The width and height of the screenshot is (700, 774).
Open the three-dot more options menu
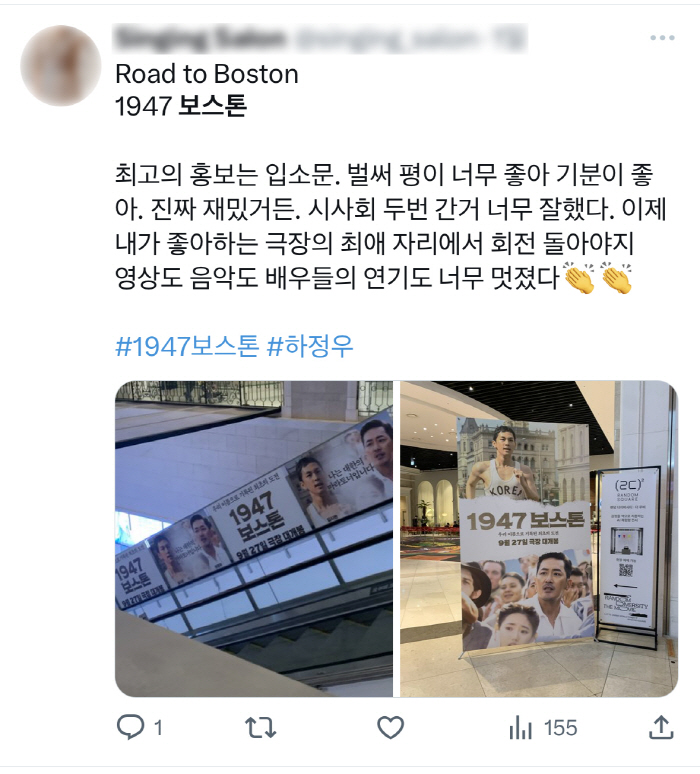(x=662, y=38)
